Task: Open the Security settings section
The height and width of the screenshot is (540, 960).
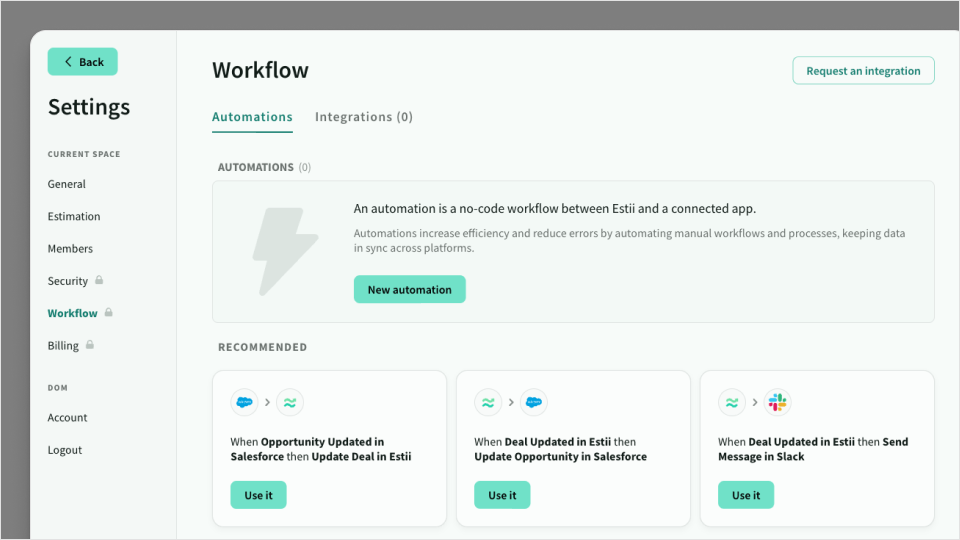Action: pos(68,281)
